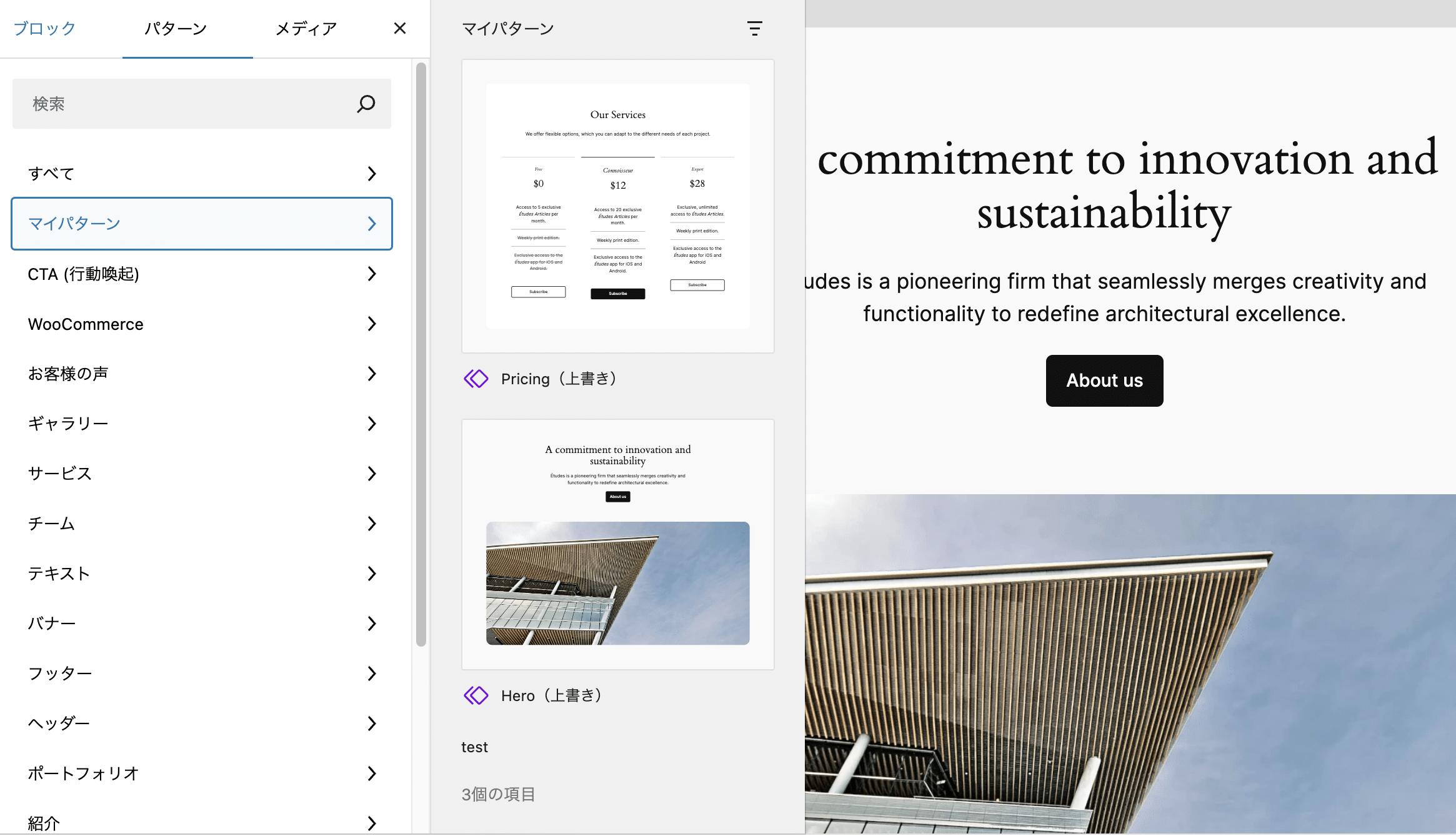
Task: Open the マイパターン panel
Action: point(201,223)
